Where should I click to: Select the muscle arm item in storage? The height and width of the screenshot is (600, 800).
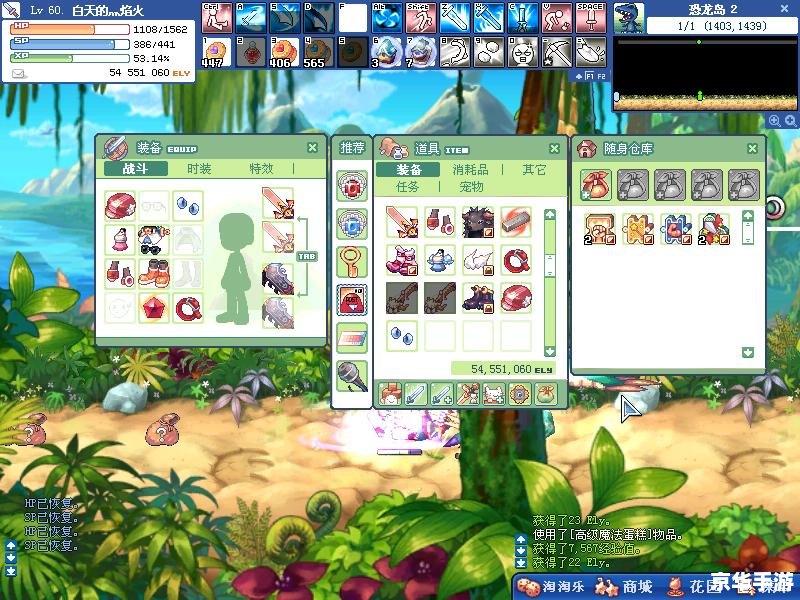tap(676, 229)
